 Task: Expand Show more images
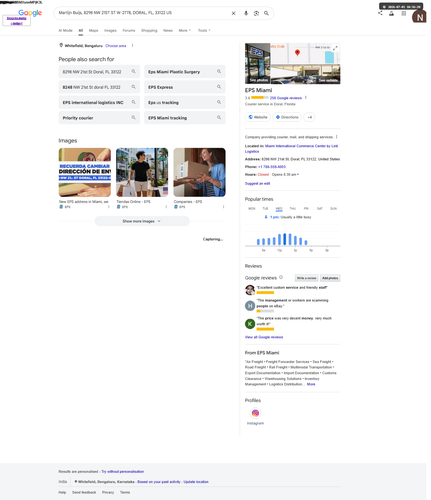pyautogui.click(x=142, y=221)
